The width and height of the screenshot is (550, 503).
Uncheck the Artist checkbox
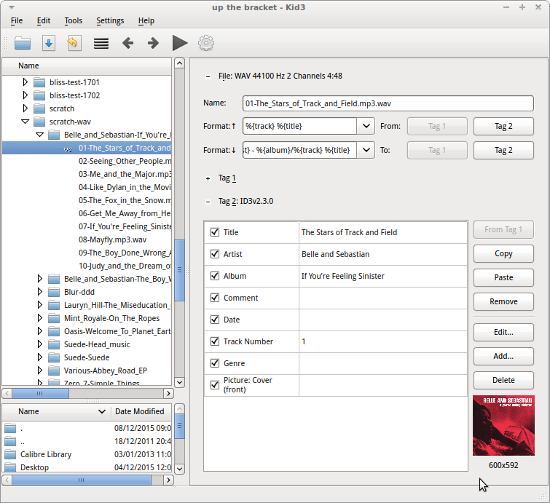tap(214, 254)
